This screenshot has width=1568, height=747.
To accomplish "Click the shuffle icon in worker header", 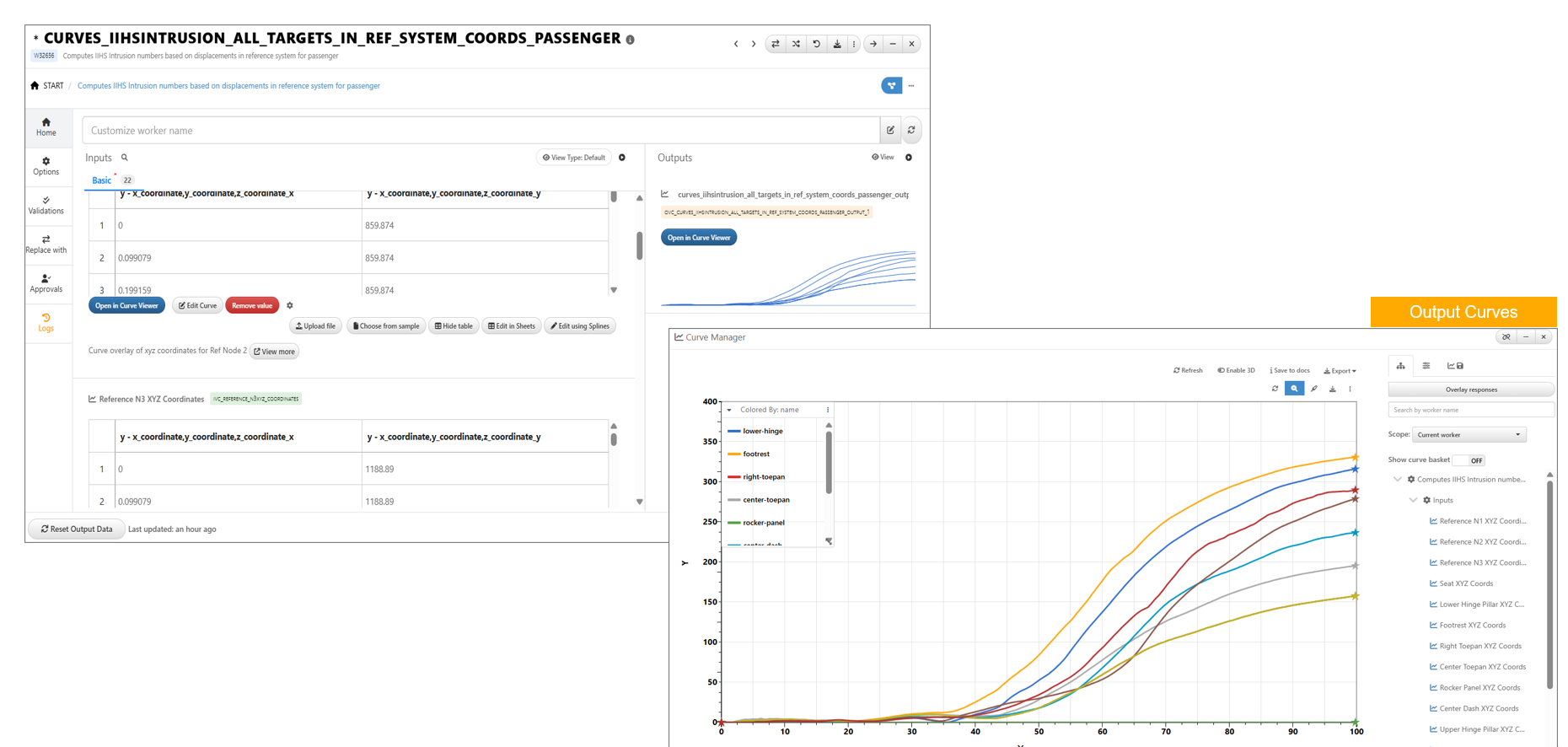I will (x=796, y=44).
